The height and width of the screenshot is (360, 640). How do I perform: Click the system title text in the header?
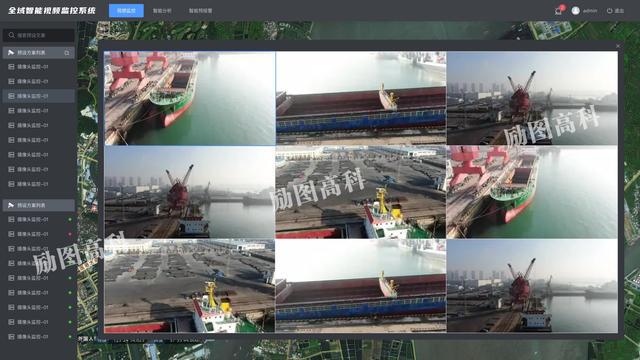click(x=52, y=11)
